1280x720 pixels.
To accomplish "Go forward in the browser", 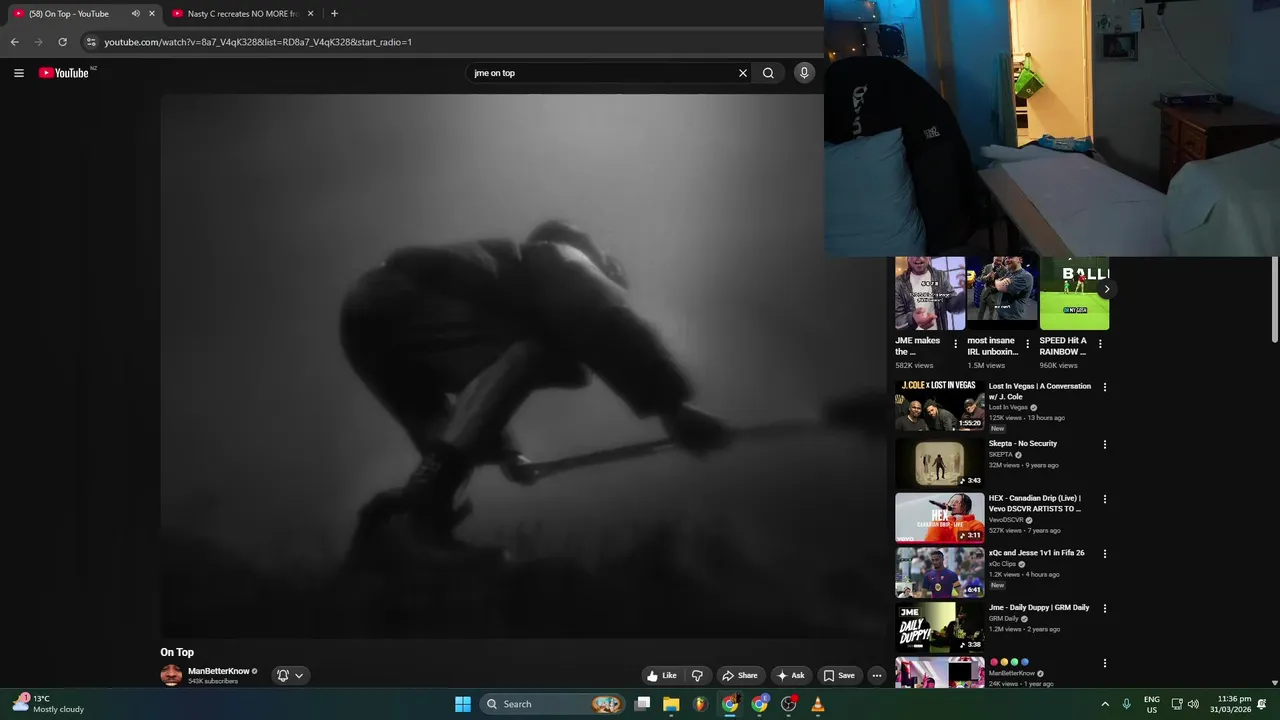I will tap(38, 42).
